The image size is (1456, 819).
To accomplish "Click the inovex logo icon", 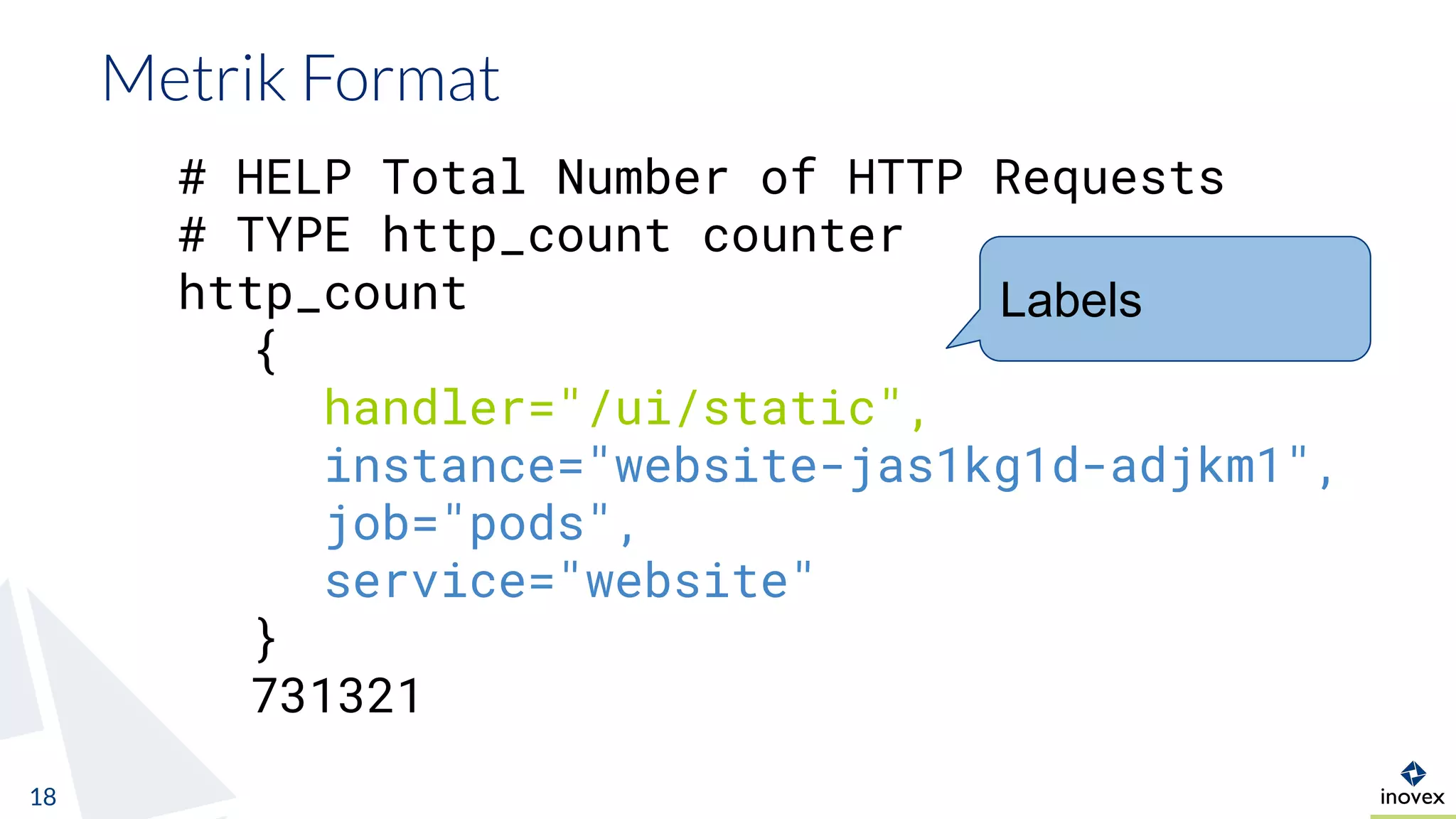I will 1413,773.
